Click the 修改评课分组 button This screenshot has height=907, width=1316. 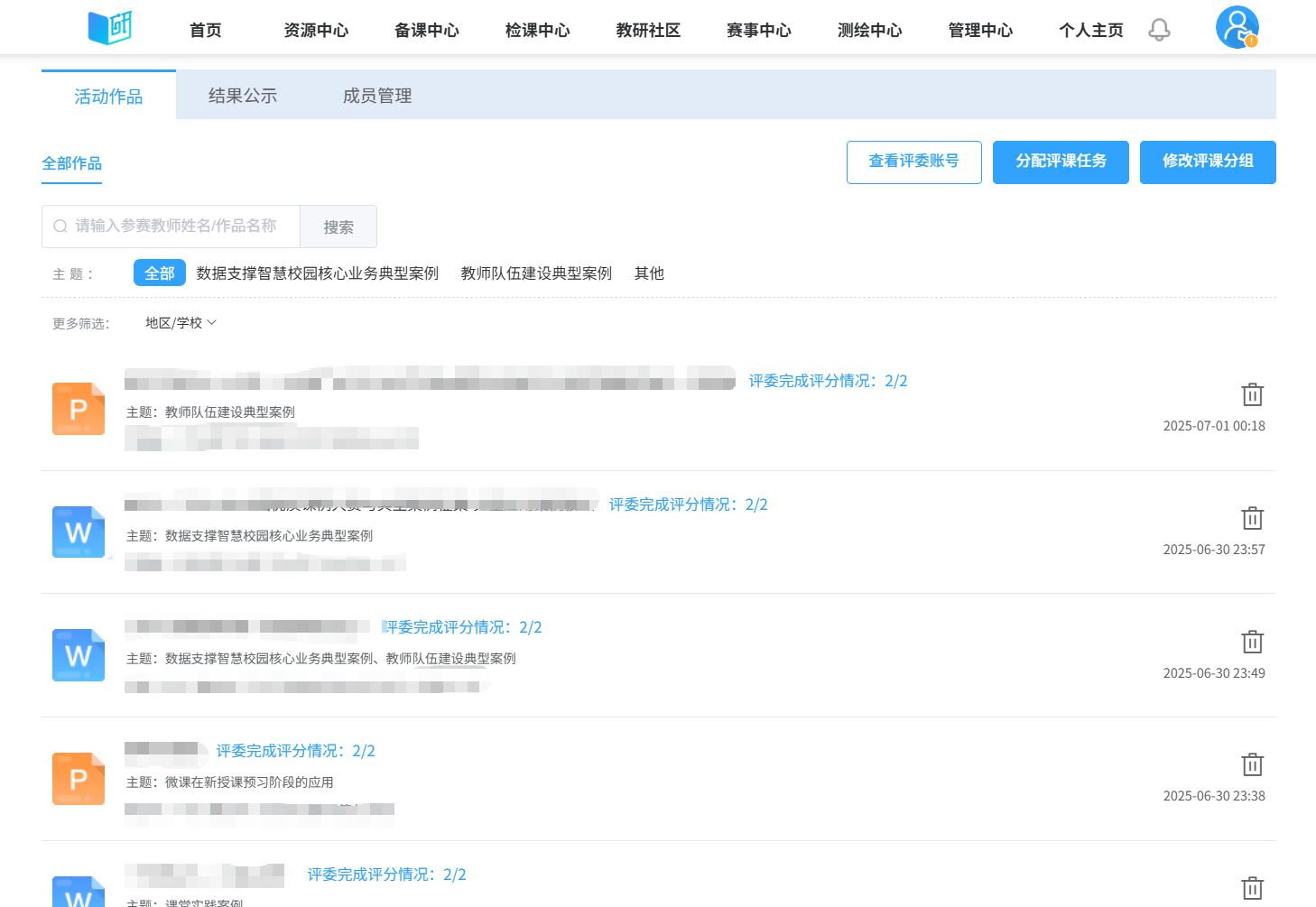point(1208,162)
